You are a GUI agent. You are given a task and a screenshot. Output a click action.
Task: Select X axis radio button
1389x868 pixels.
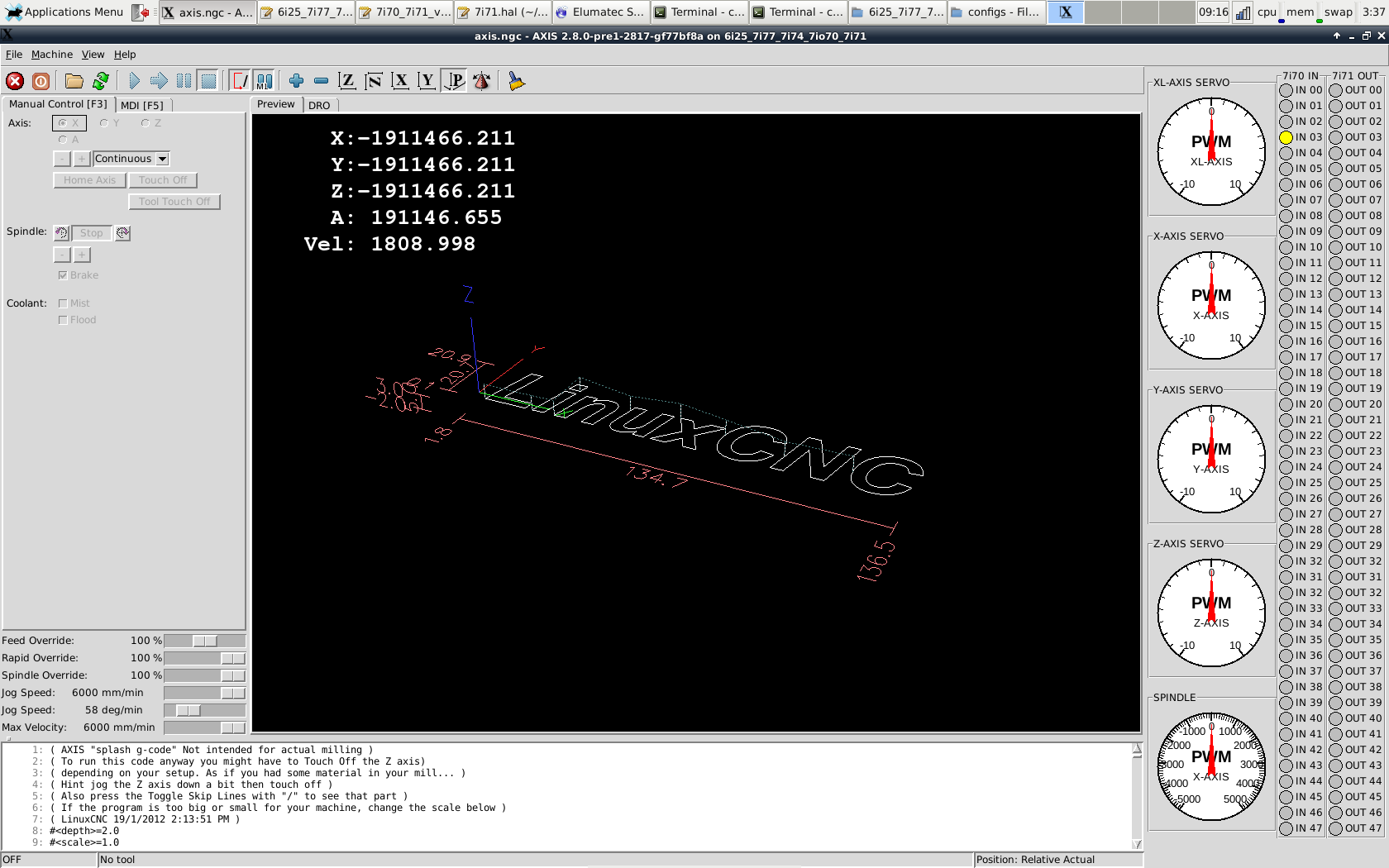pos(69,123)
